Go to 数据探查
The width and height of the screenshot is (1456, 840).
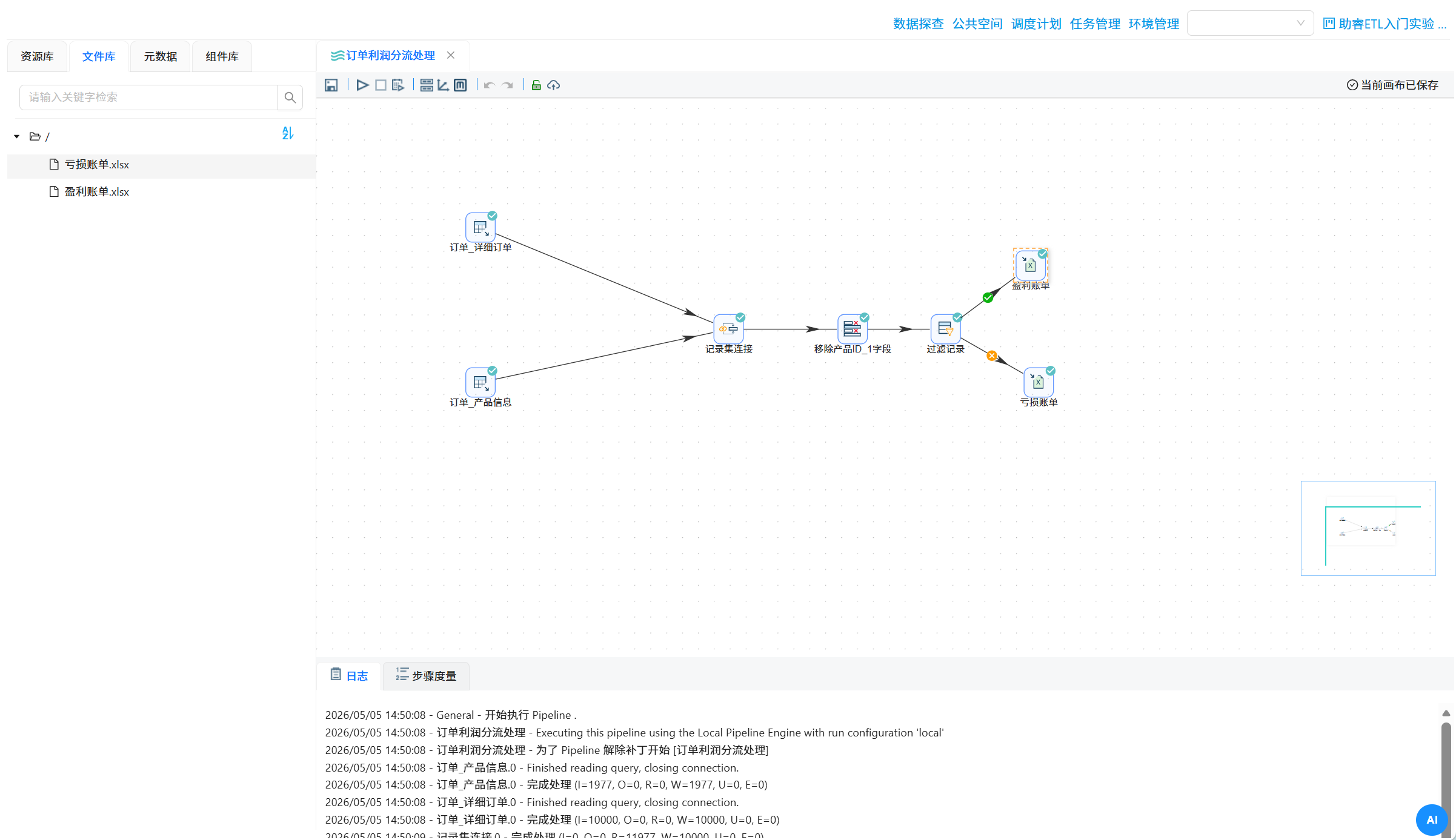pos(918,24)
